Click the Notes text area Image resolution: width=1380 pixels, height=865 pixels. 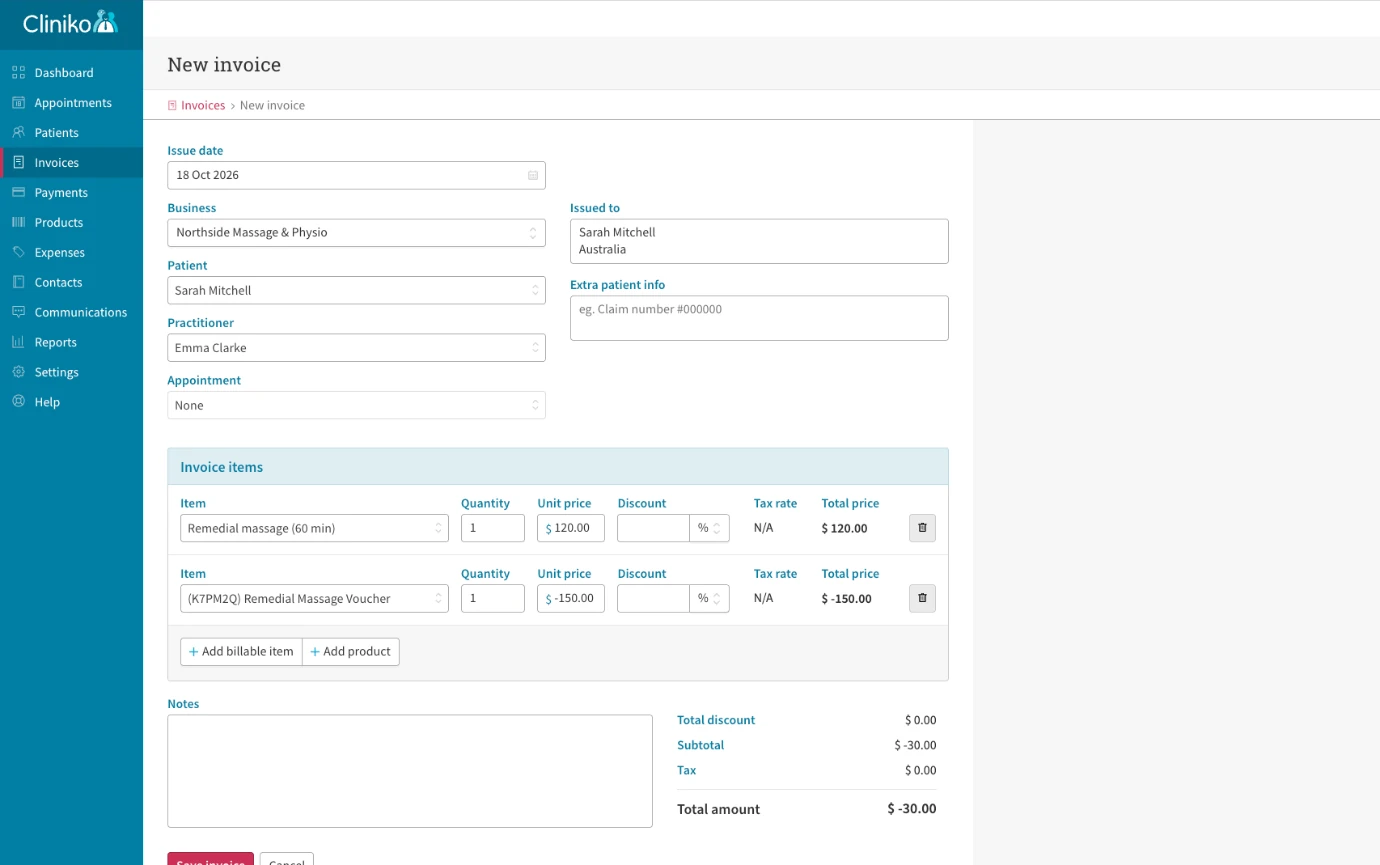(410, 771)
